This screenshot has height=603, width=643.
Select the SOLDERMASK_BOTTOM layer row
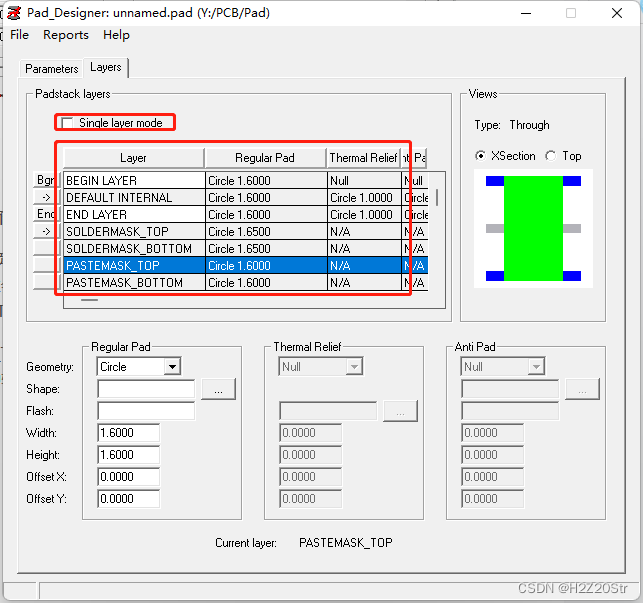tap(246, 249)
